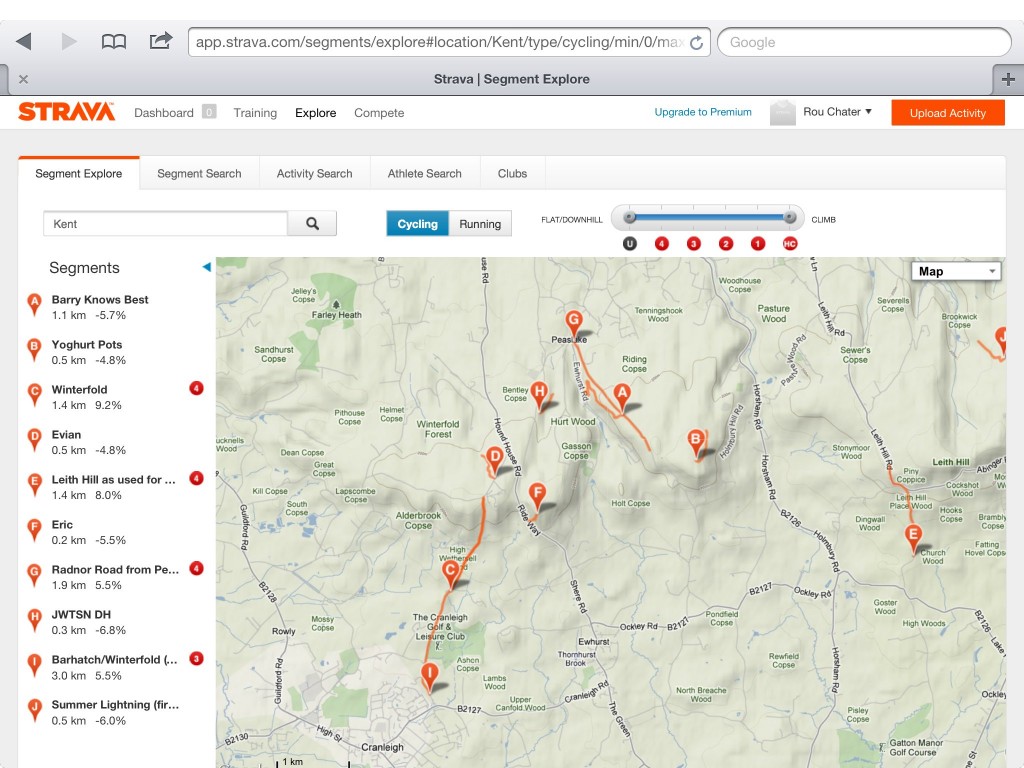The width and height of the screenshot is (1024, 768).
Task: Switch to the Activity Search tab
Action: pos(314,173)
